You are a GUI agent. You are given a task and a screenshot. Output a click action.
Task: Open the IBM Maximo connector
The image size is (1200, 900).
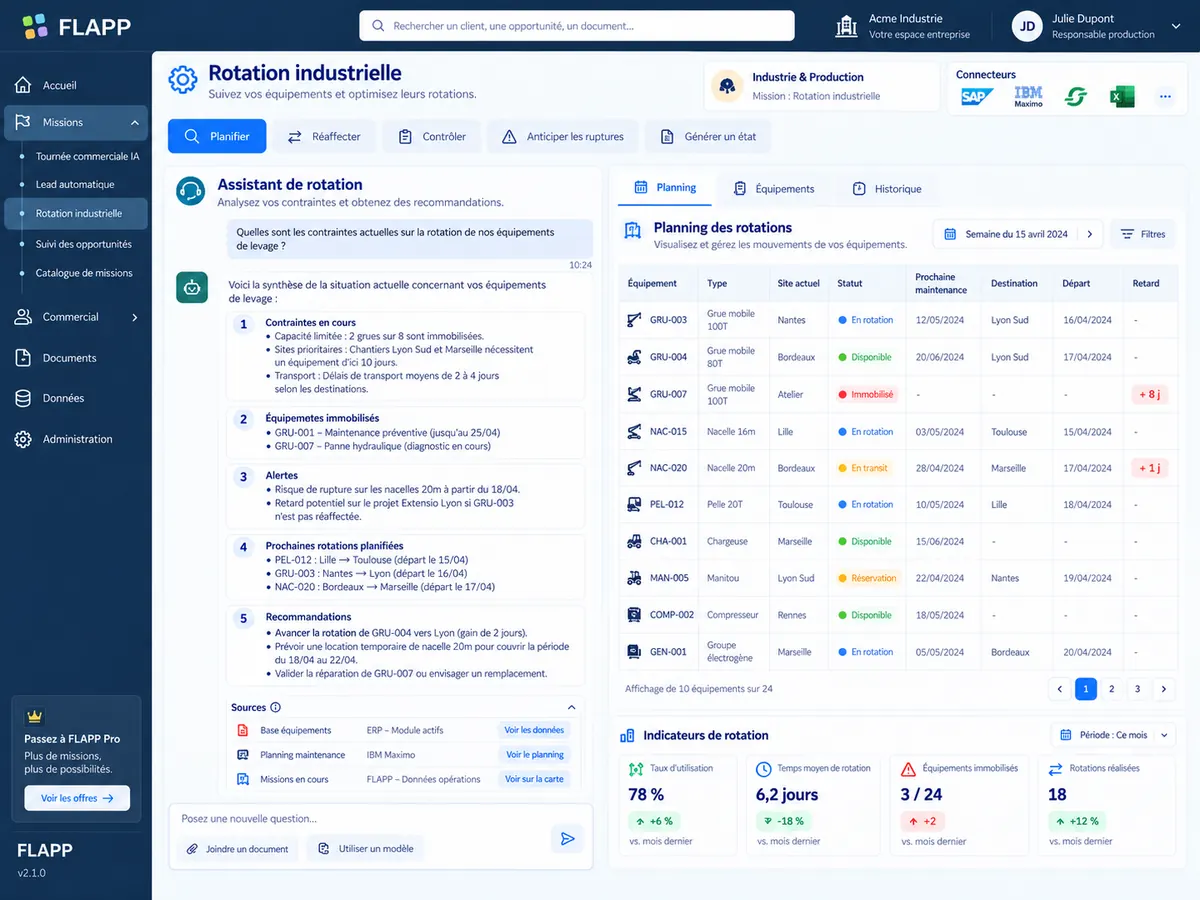1028,97
